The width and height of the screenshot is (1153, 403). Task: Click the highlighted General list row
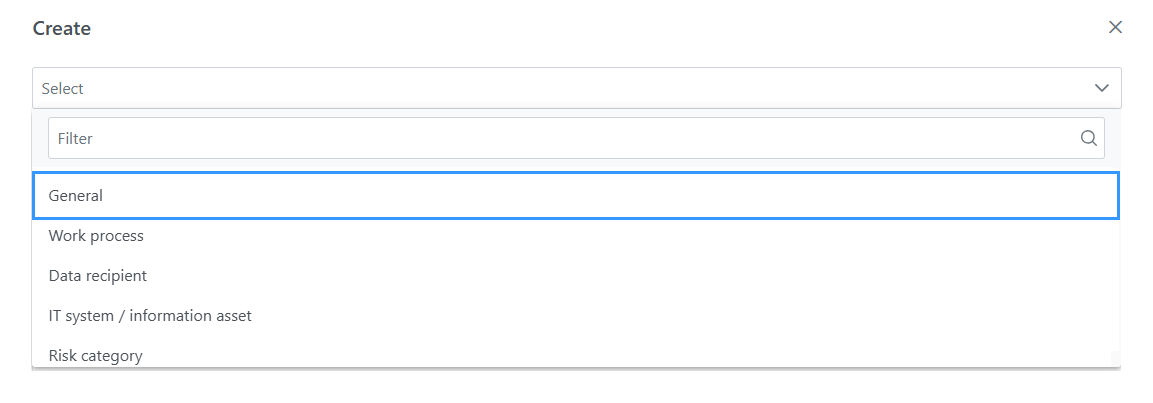(x=576, y=196)
